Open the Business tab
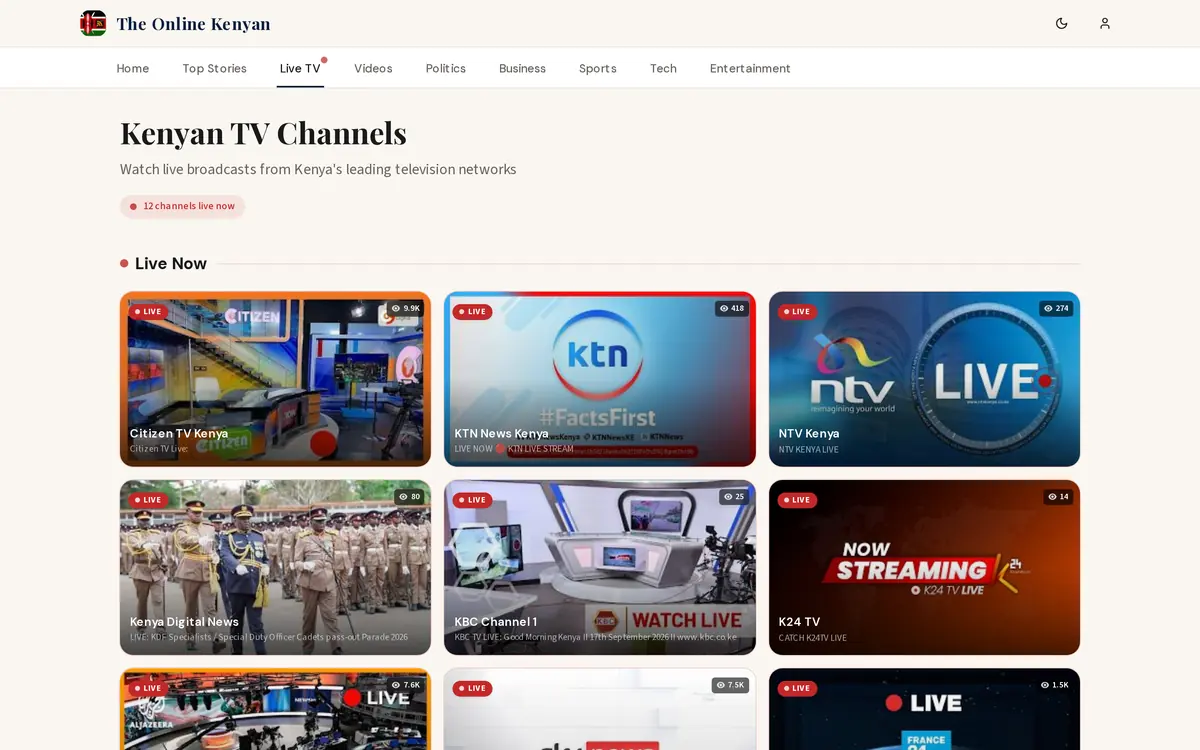Screen dimensions: 1200x750 click(522, 69)
